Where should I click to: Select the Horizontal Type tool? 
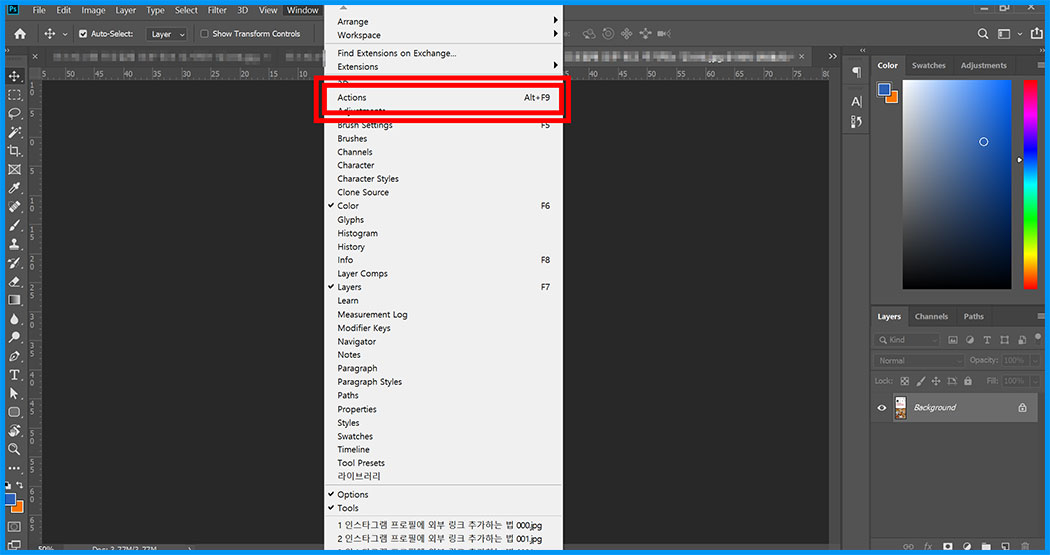click(14, 375)
